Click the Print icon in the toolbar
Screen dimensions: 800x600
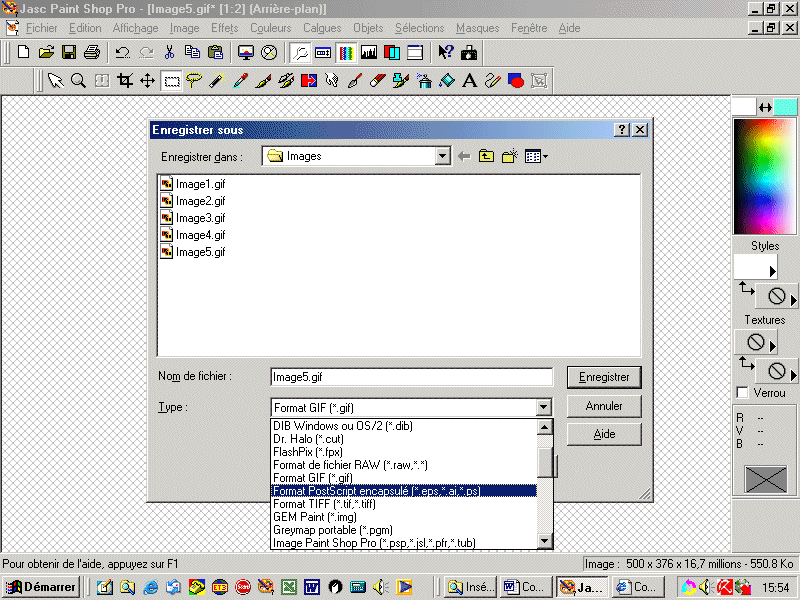point(92,52)
